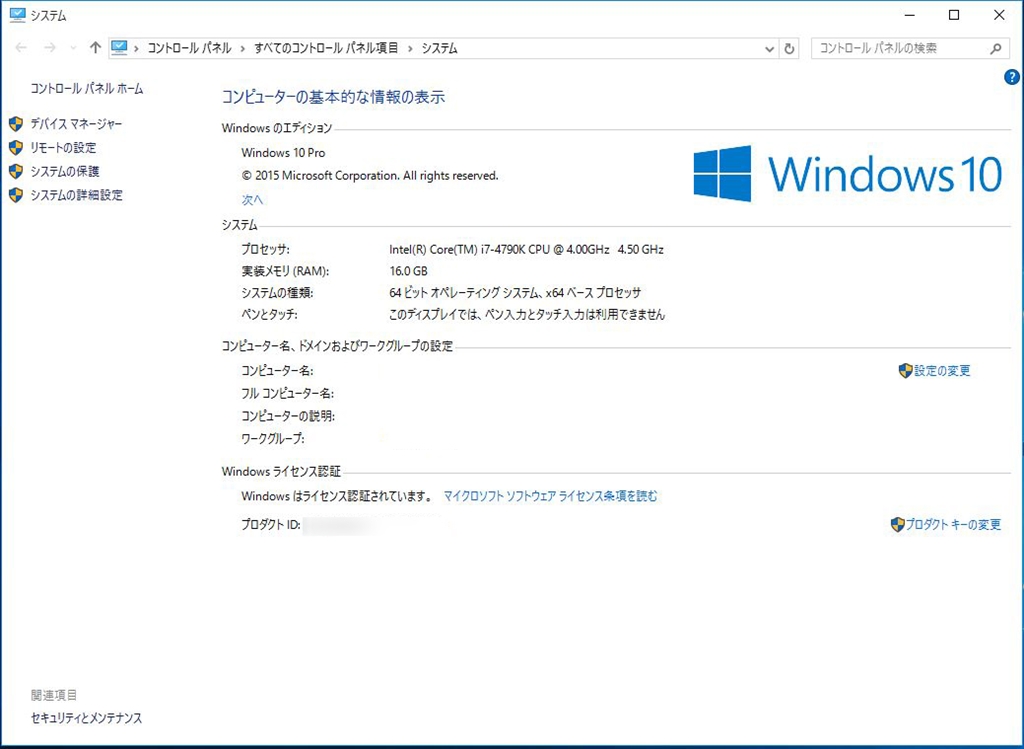Click the ペンとタッチ label
Image resolution: width=1024 pixels, height=749 pixels.
pos(269,315)
